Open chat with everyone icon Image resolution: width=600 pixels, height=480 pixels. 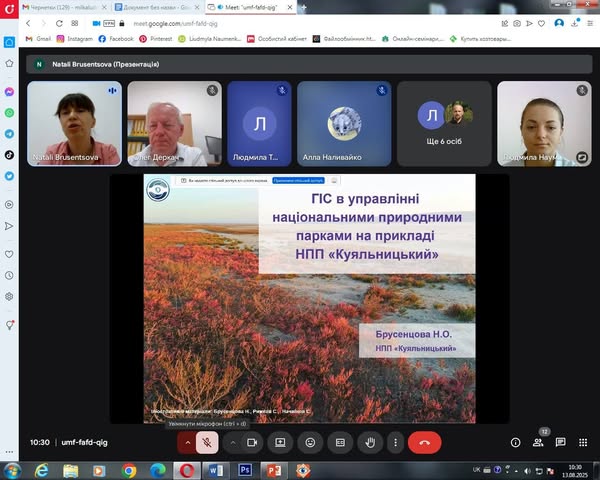561,442
